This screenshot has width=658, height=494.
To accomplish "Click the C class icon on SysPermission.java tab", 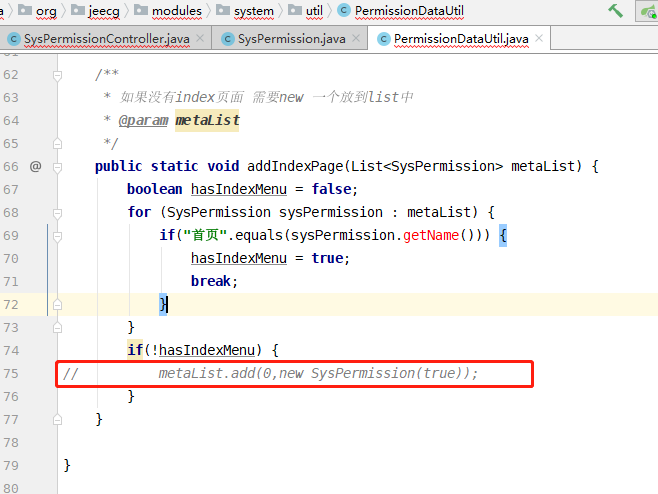I will (x=227, y=39).
